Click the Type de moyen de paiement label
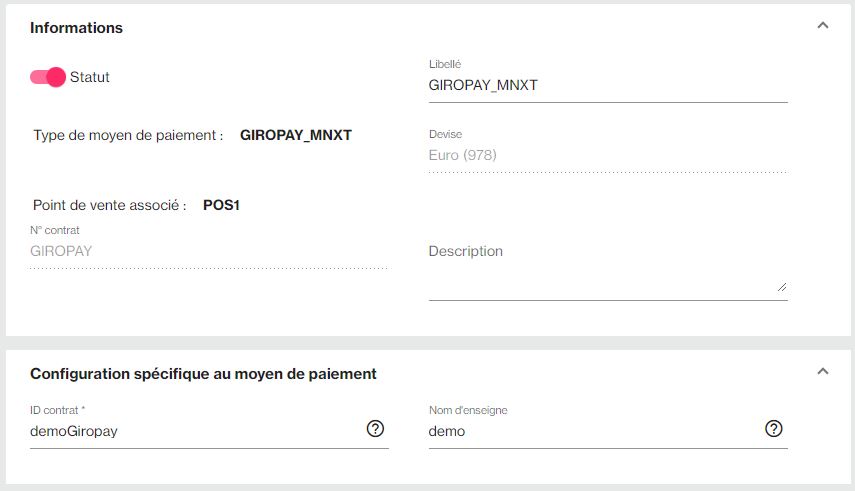 tap(128, 135)
